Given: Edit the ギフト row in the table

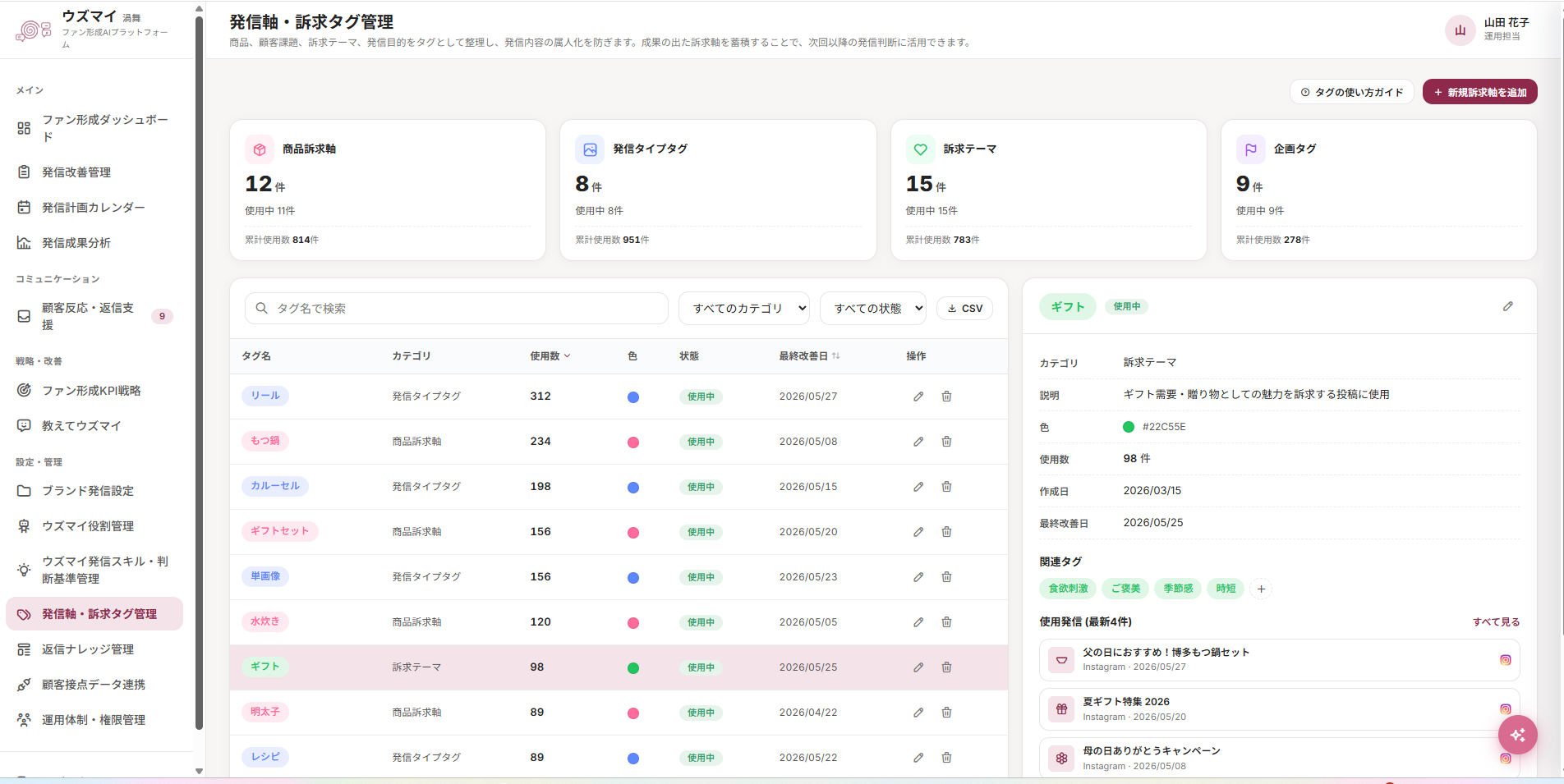Looking at the screenshot, I should click(x=918, y=667).
